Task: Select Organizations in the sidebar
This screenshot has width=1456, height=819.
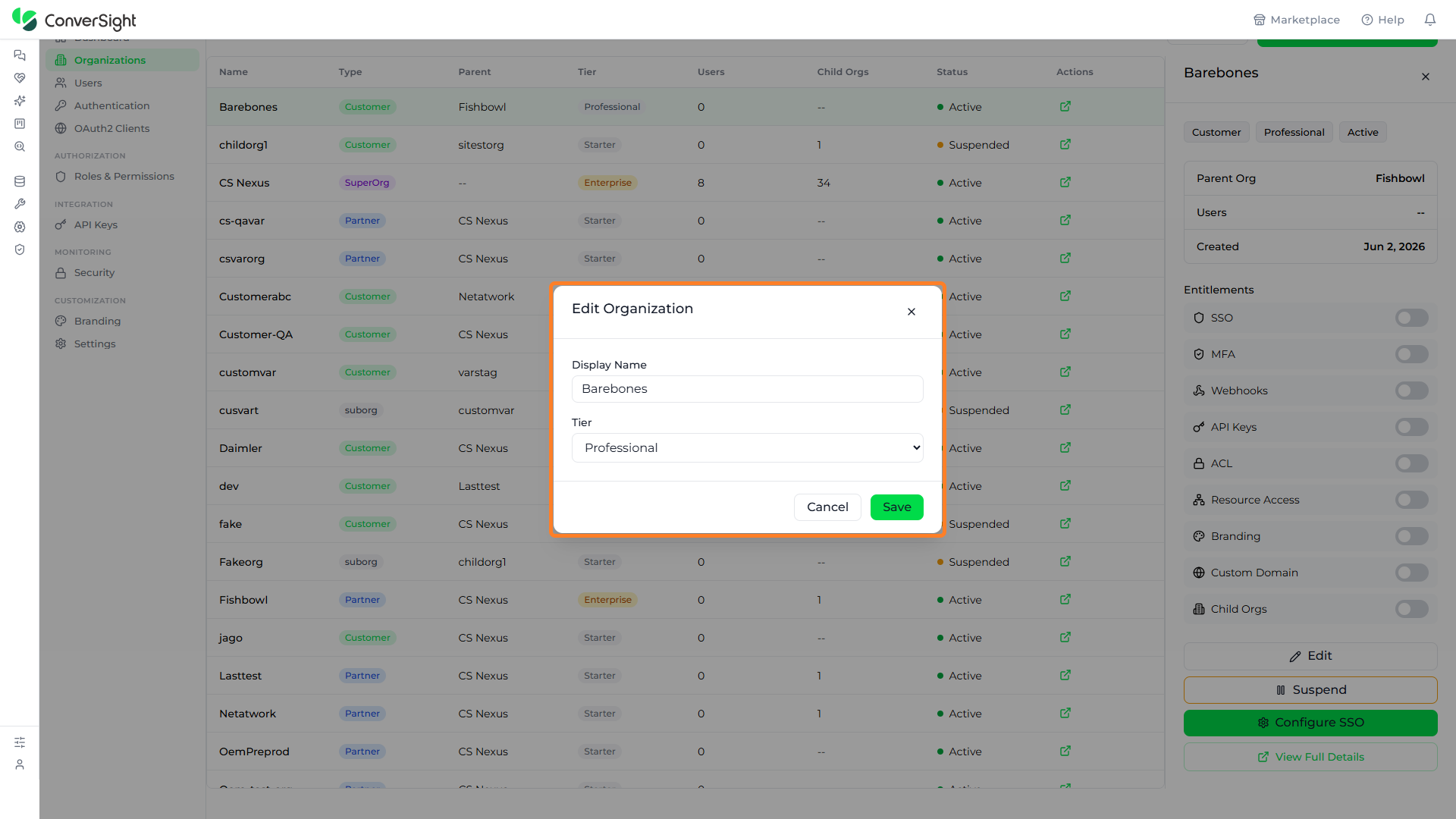Action: point(122,60)
